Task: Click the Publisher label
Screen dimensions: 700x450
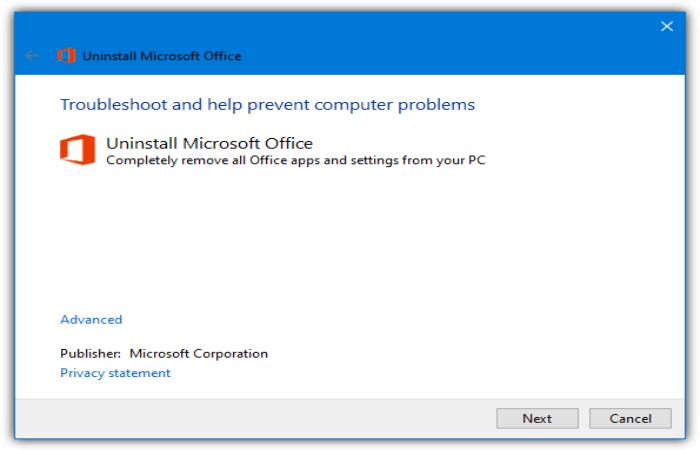Action: coord(90,354)
